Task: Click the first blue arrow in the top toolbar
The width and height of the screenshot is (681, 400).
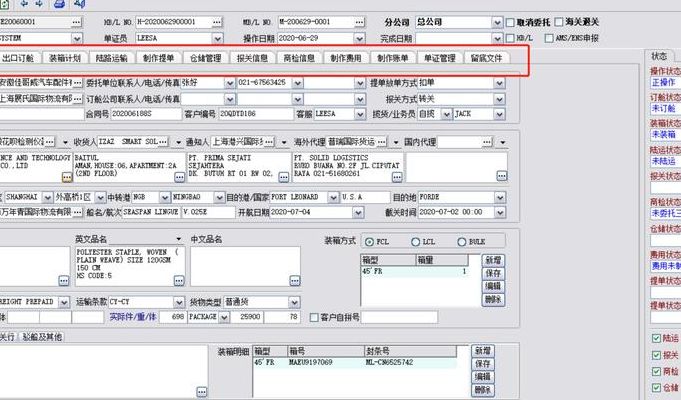Action: pos(24,4)
